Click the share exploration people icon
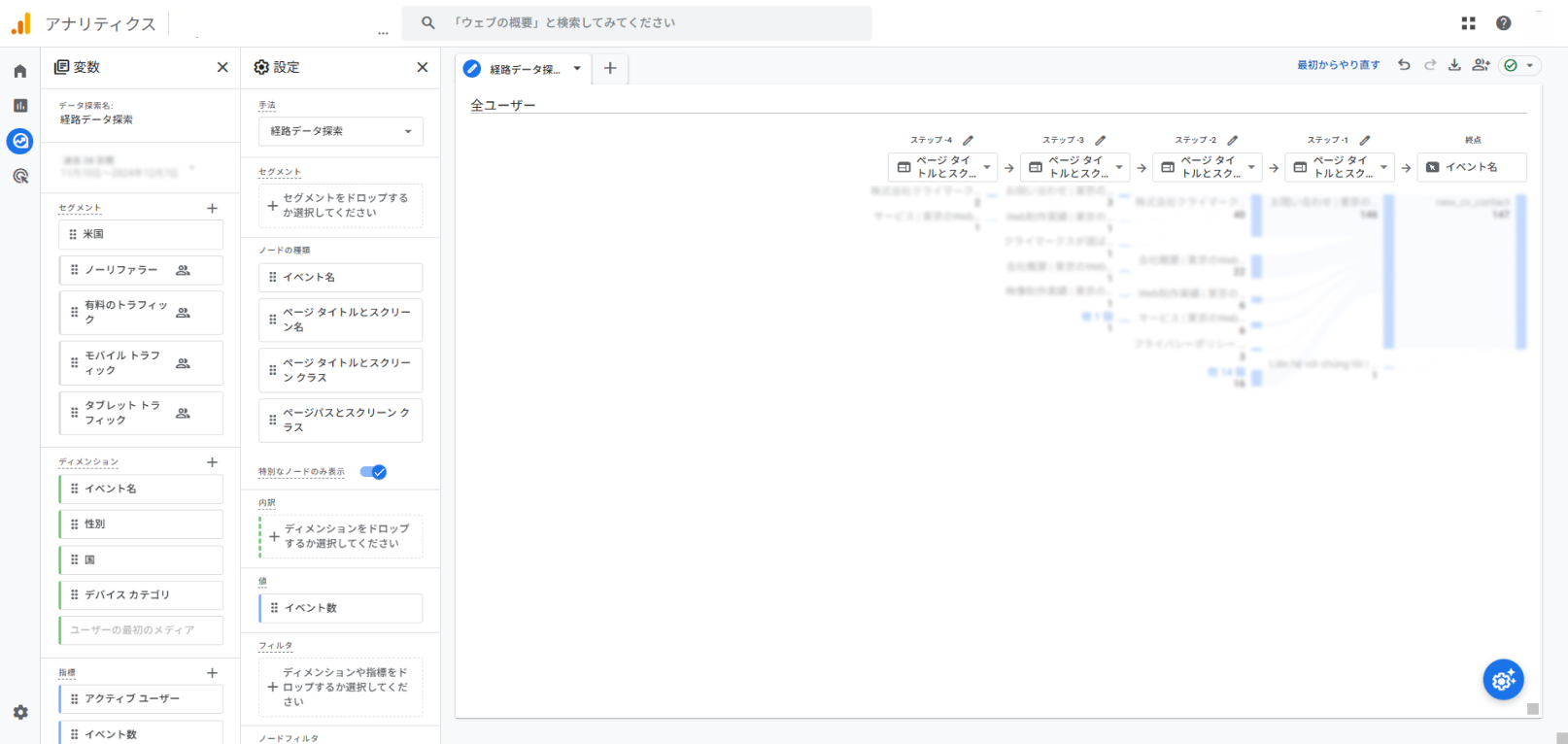Screen dimensions: 1568x744 pos(1481,65)
